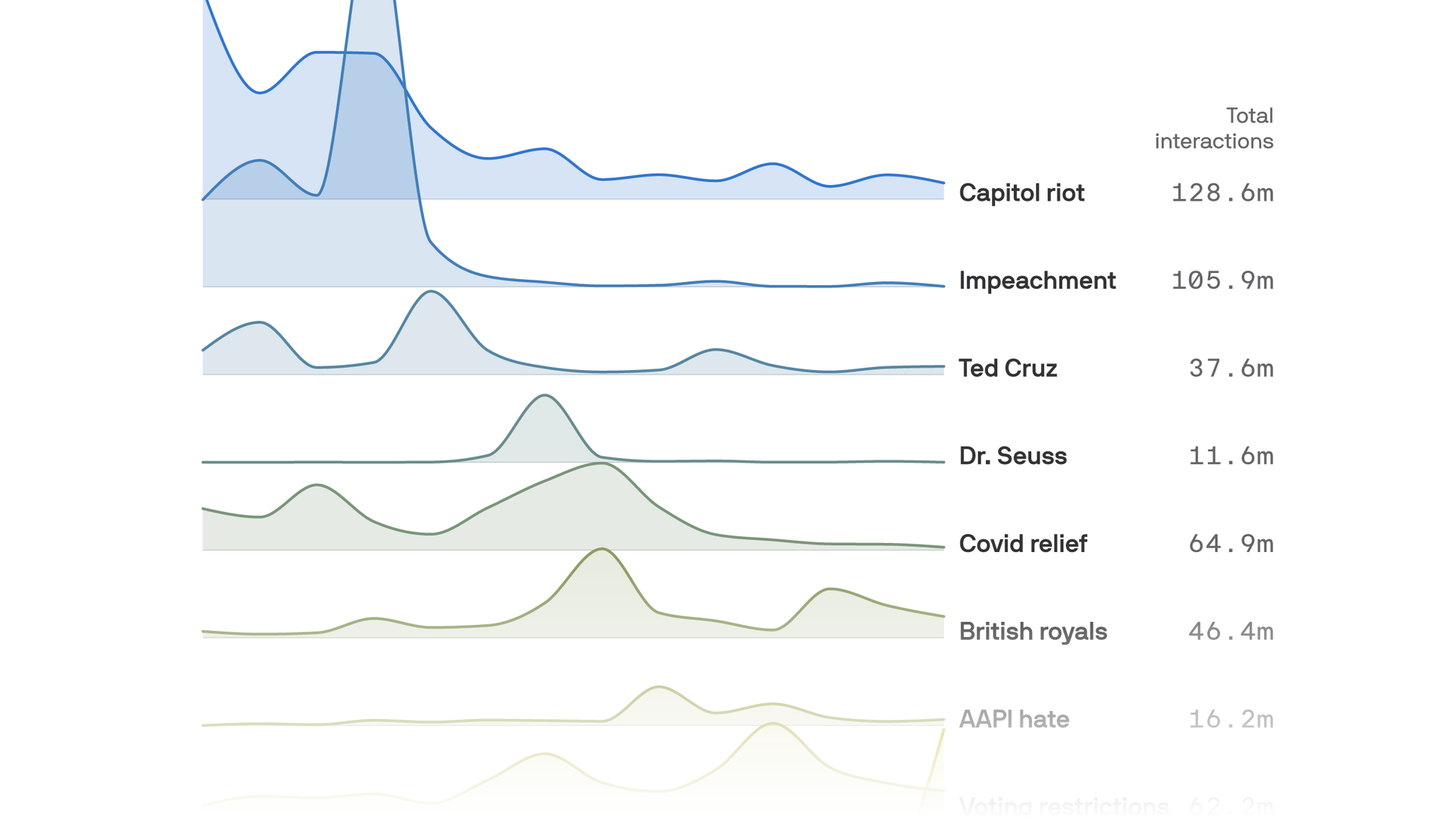Click the Total interactions column header
This screenshot has height=819, width=1456.
1213,129
